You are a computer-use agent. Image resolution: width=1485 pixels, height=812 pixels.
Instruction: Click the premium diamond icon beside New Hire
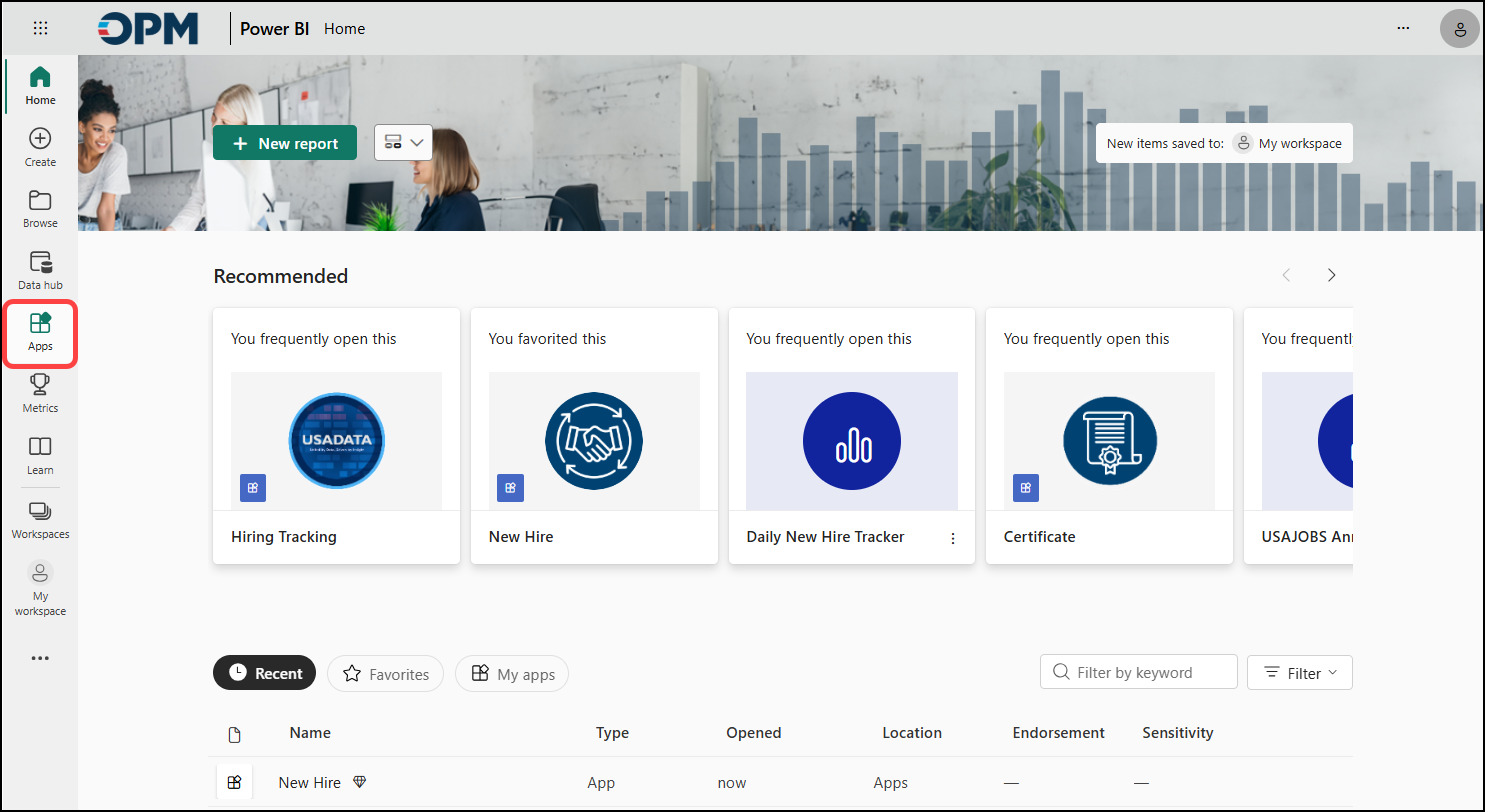(x=360, y=782)
